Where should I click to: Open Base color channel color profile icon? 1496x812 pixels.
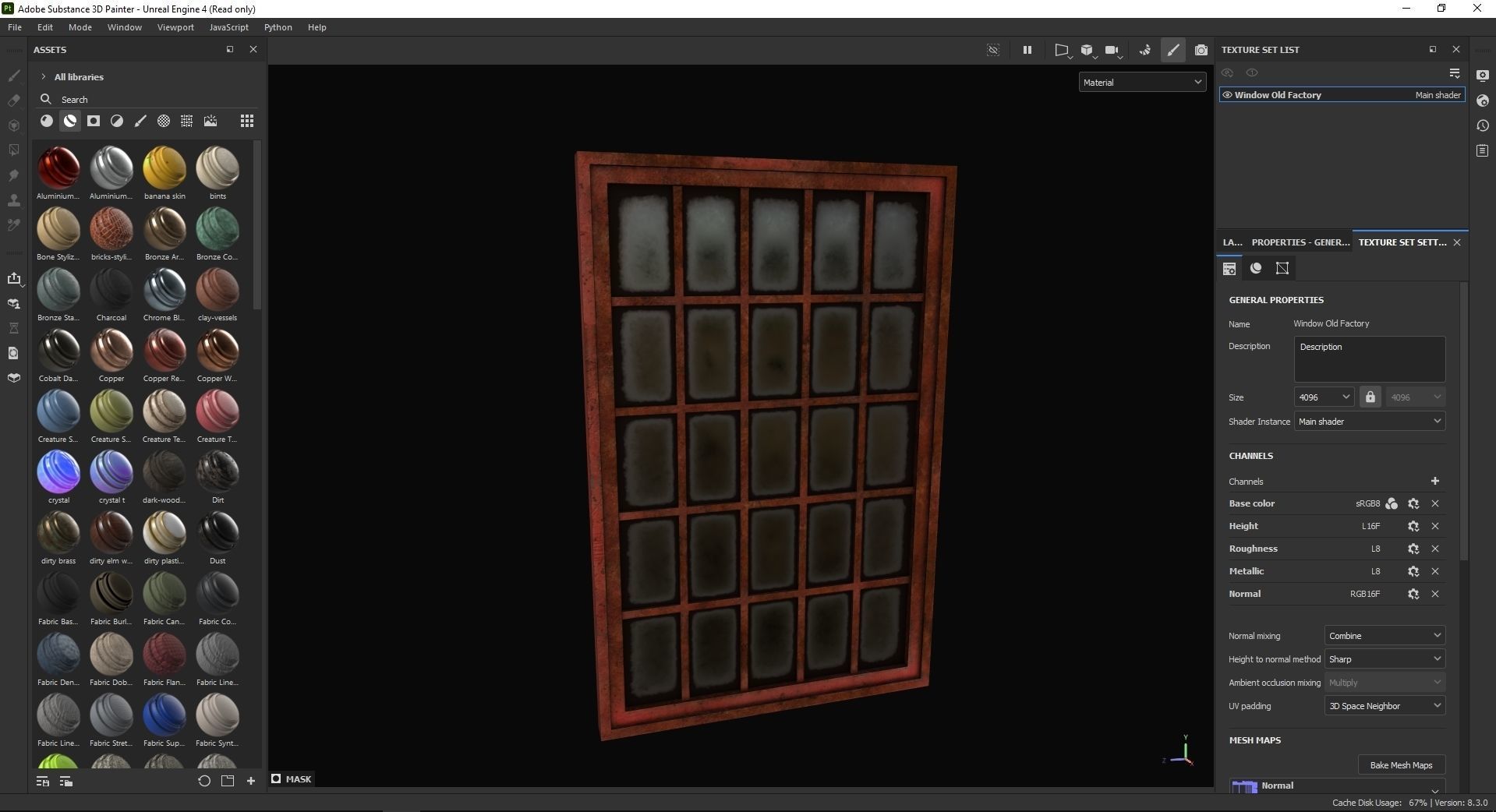click(1392, 503)
